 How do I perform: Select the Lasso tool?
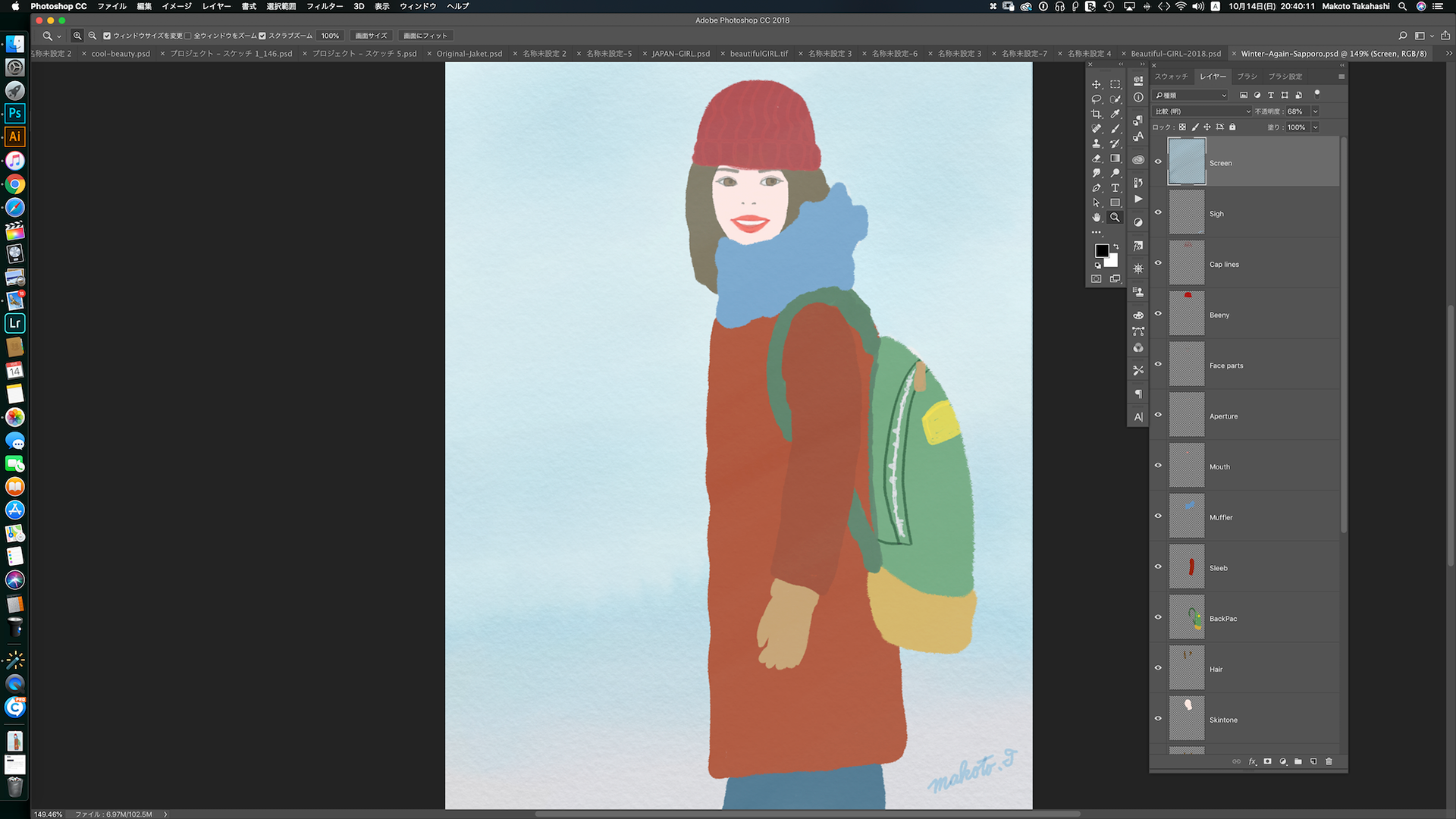[1096, 99]
